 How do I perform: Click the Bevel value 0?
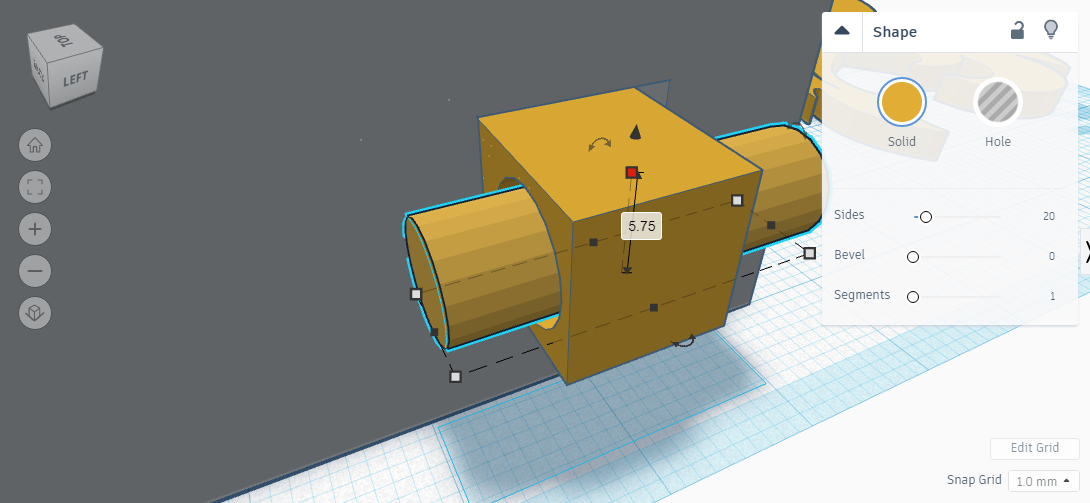(1052, 256)
